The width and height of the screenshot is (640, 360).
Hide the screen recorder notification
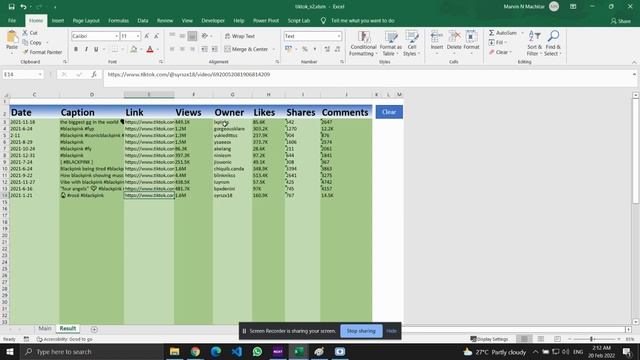click(391, 331)
